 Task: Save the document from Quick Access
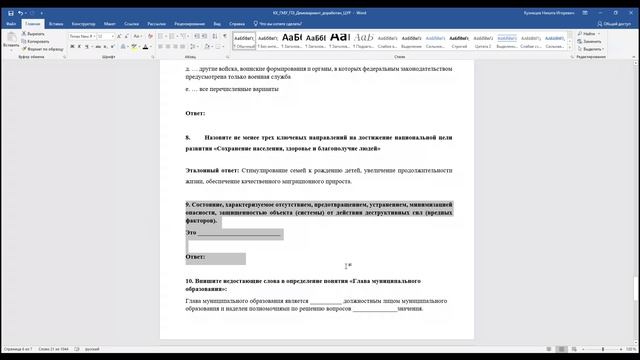click(11, 13)
